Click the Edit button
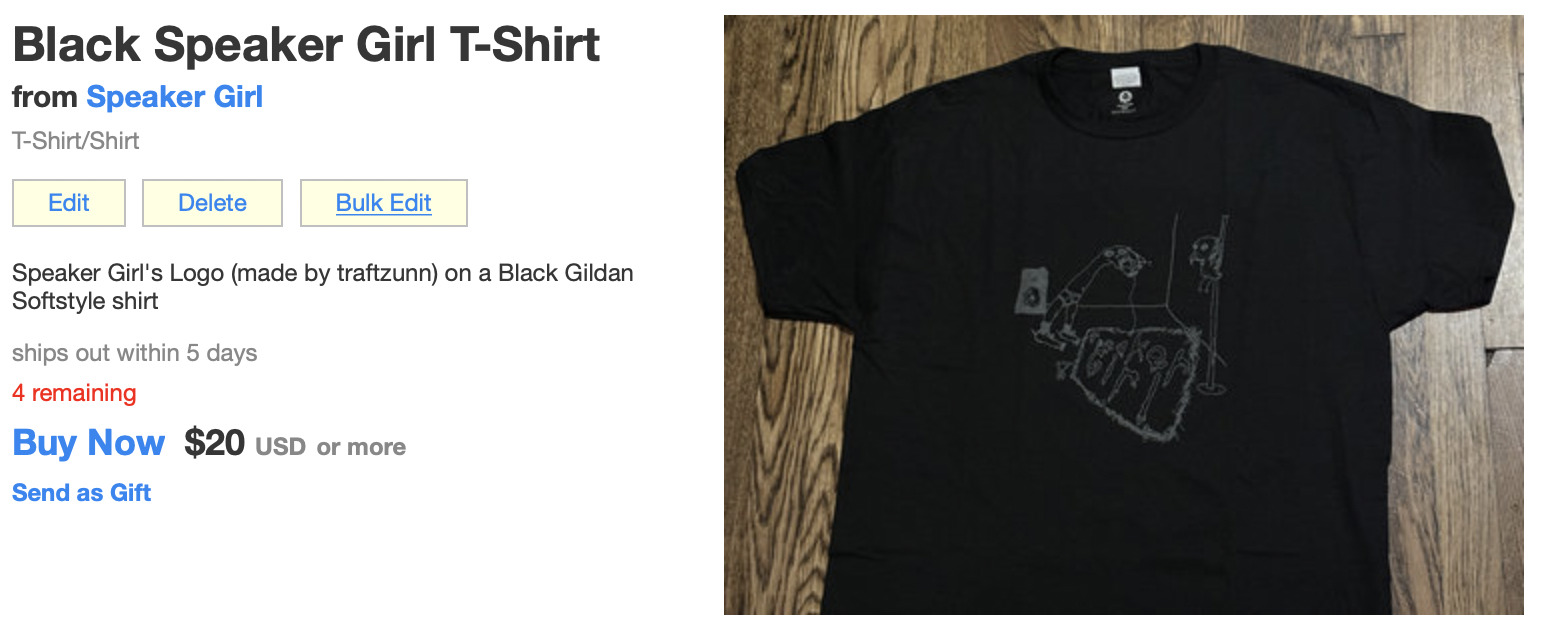 point(69,203)
